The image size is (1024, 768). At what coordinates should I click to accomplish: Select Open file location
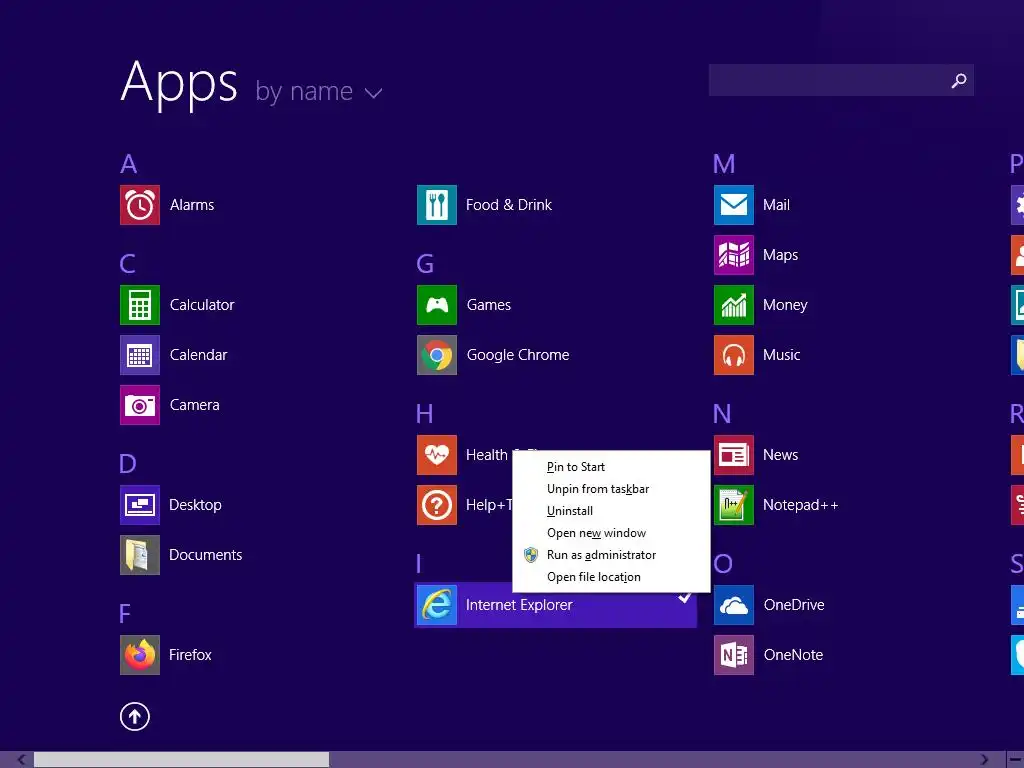(594, 577)
